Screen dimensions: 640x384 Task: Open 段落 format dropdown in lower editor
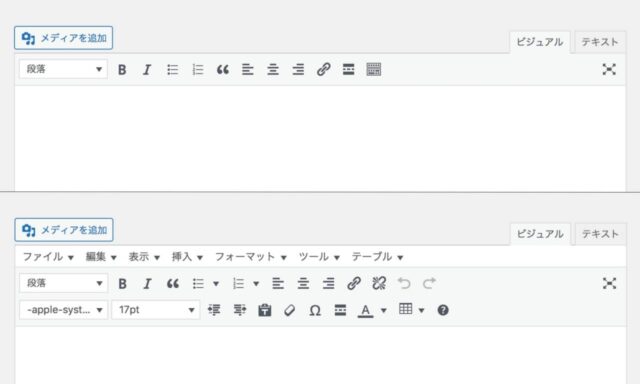[x=64, y=283]
